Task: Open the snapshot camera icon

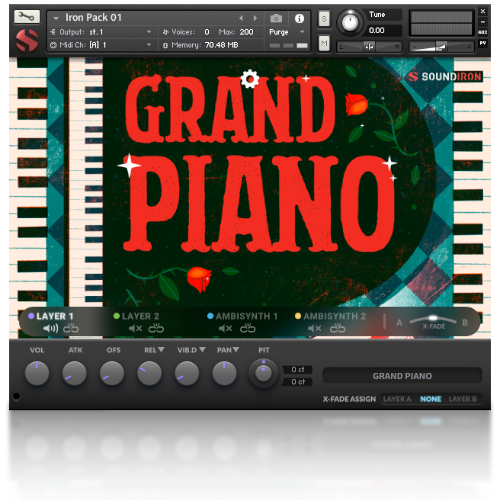Action: pos(276,18)
